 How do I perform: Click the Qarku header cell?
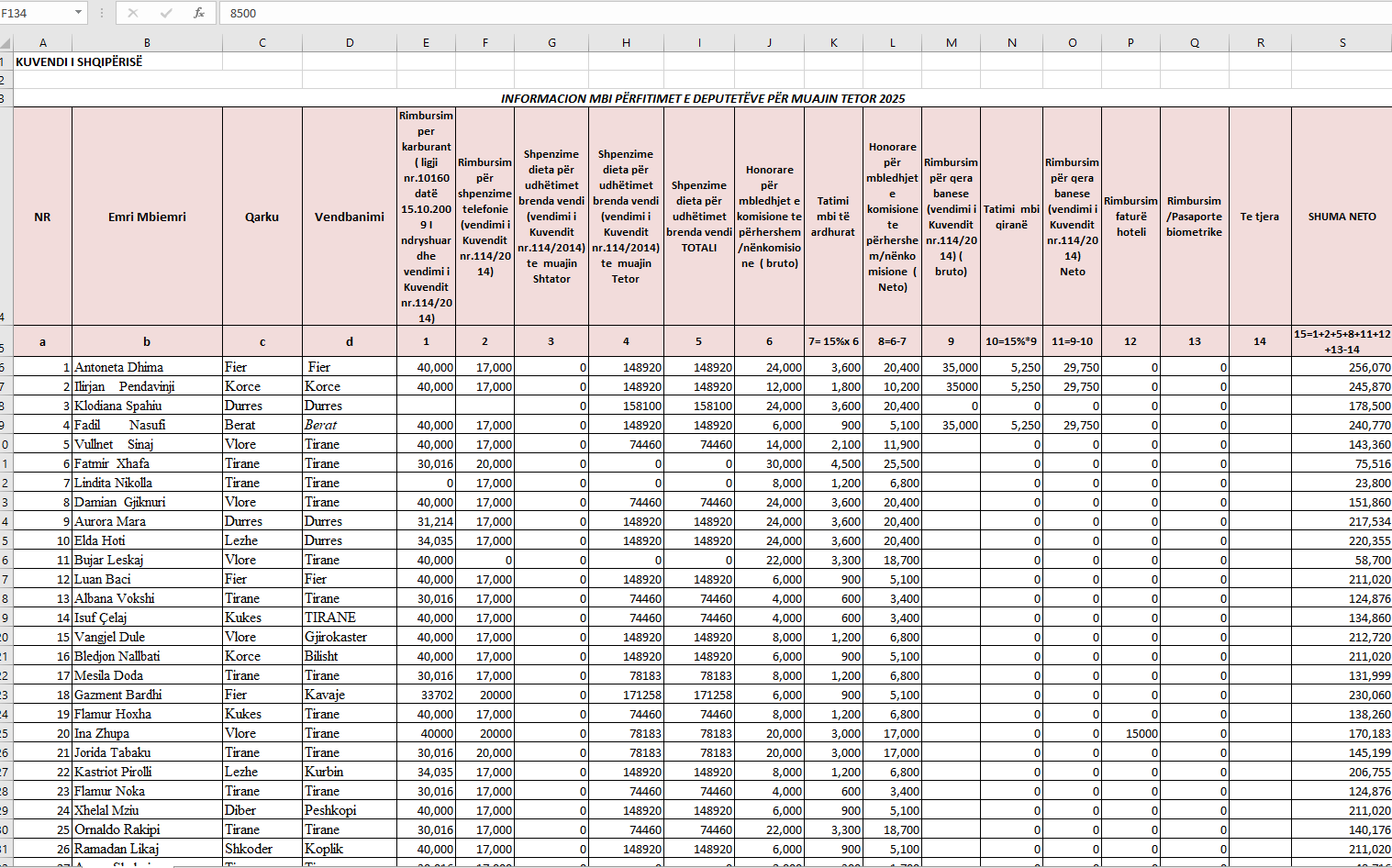(x=262, y=217)
